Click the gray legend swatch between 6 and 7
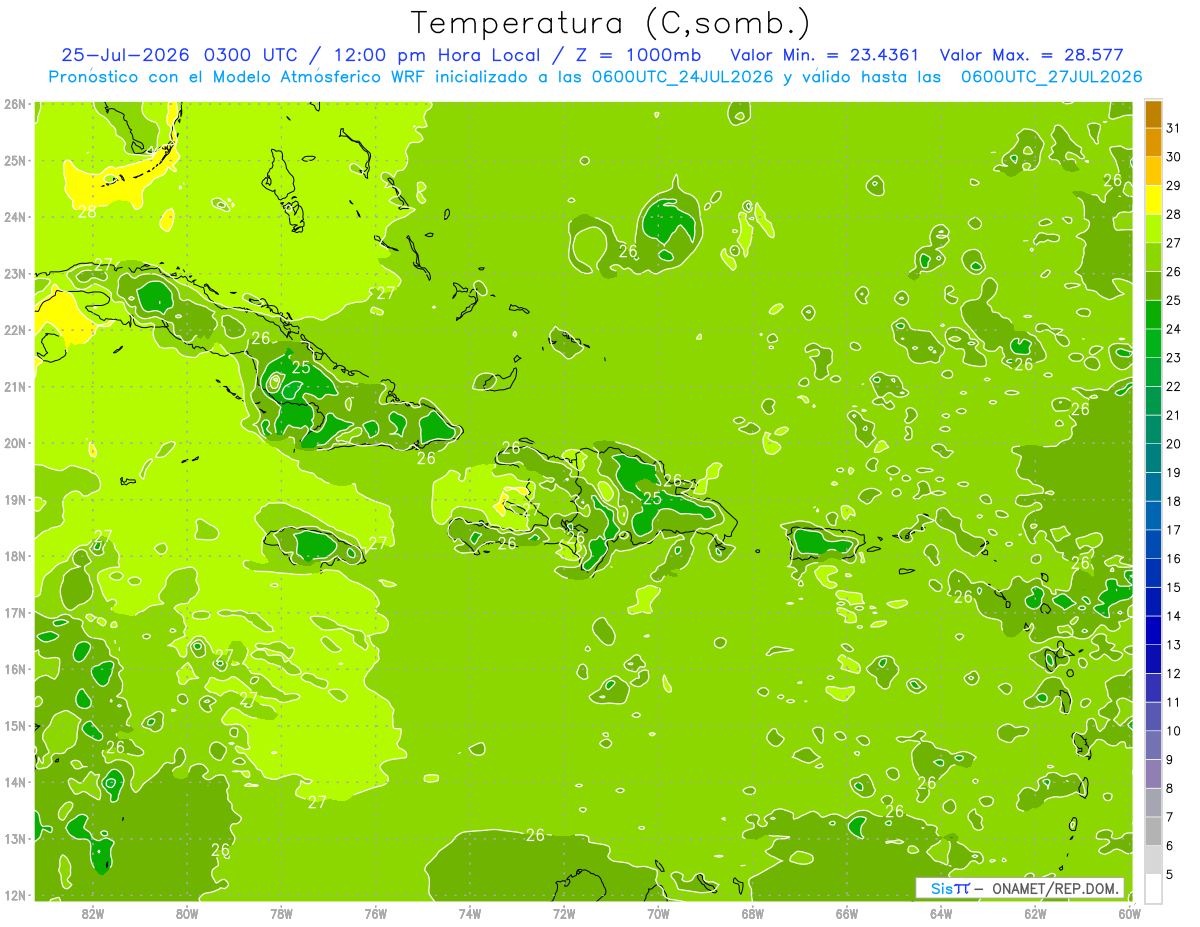Viewport: 1200px width, 927px height. tap(1153, 831)
